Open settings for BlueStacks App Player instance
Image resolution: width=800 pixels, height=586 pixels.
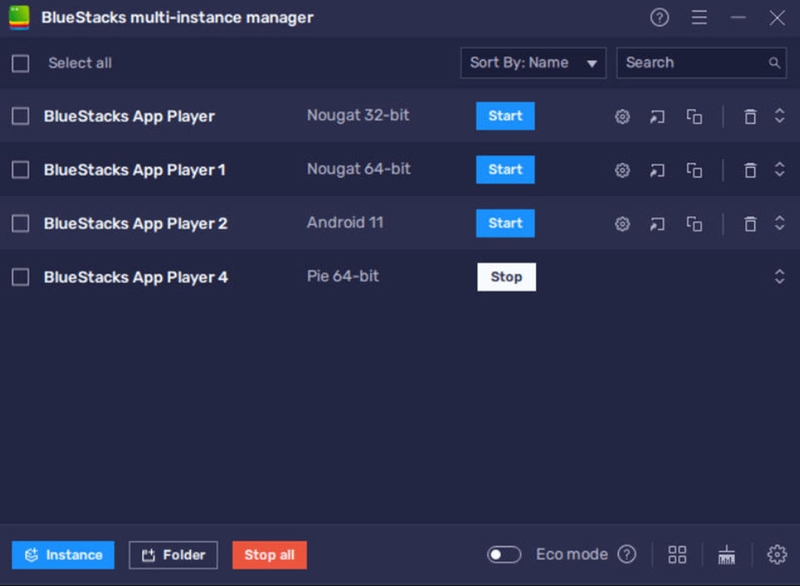pyautogui.click(x=622, y=117)
